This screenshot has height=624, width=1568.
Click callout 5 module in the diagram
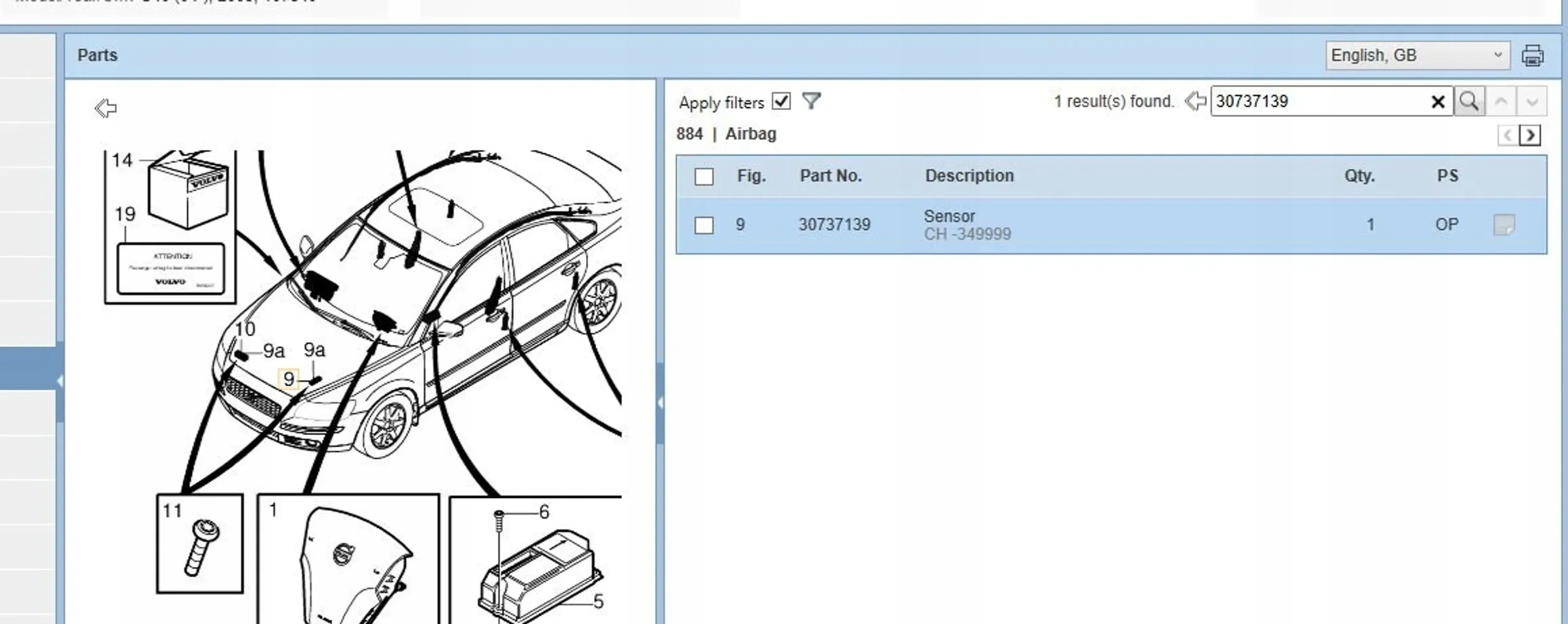click(598, 602)
